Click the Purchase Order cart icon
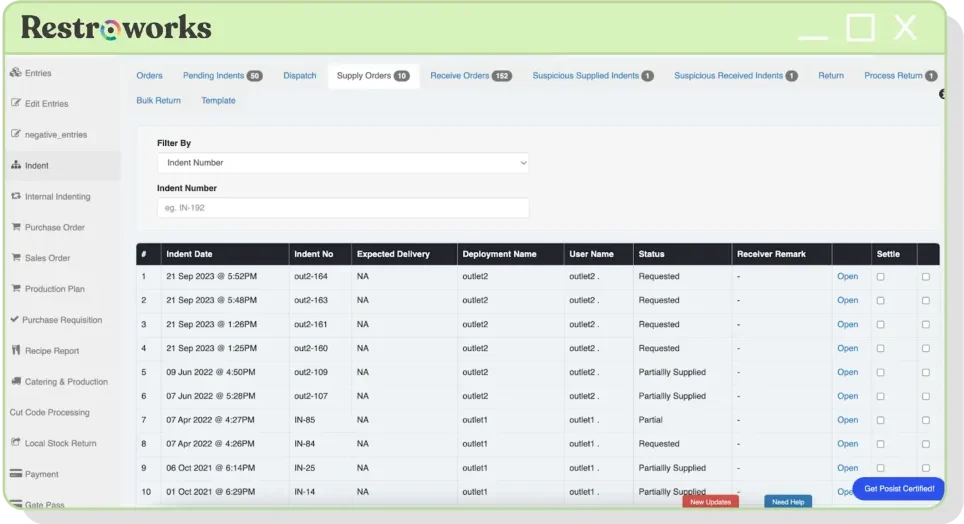 16,226
